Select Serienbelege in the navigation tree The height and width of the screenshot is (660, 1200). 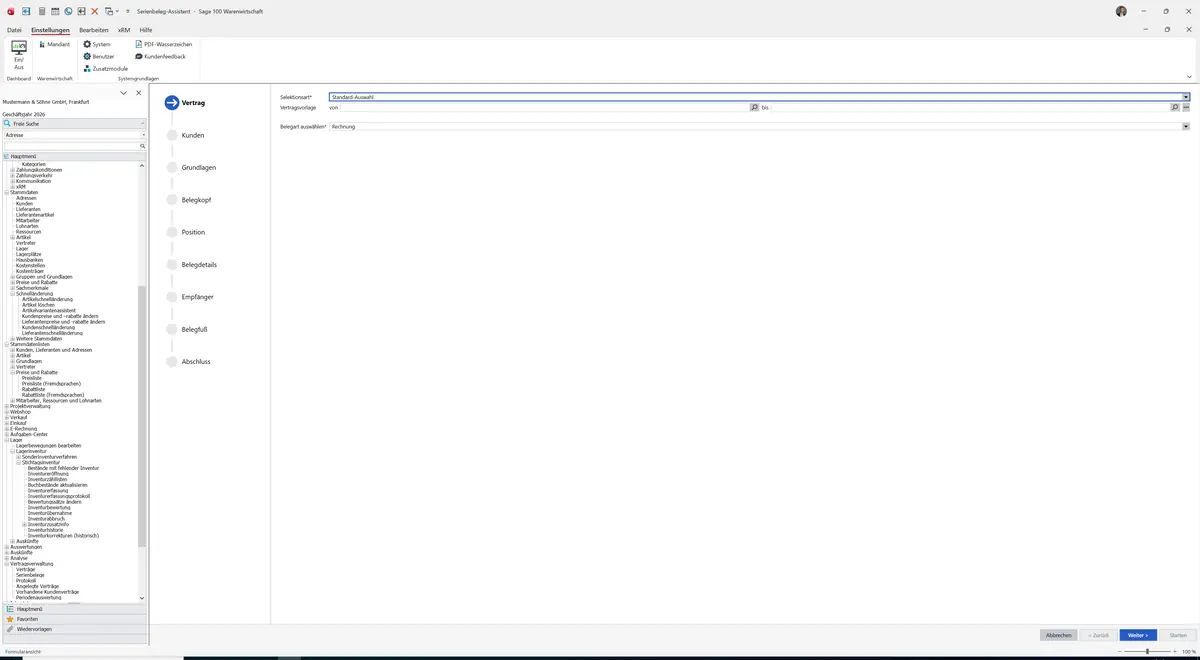[x=30, y=575]
